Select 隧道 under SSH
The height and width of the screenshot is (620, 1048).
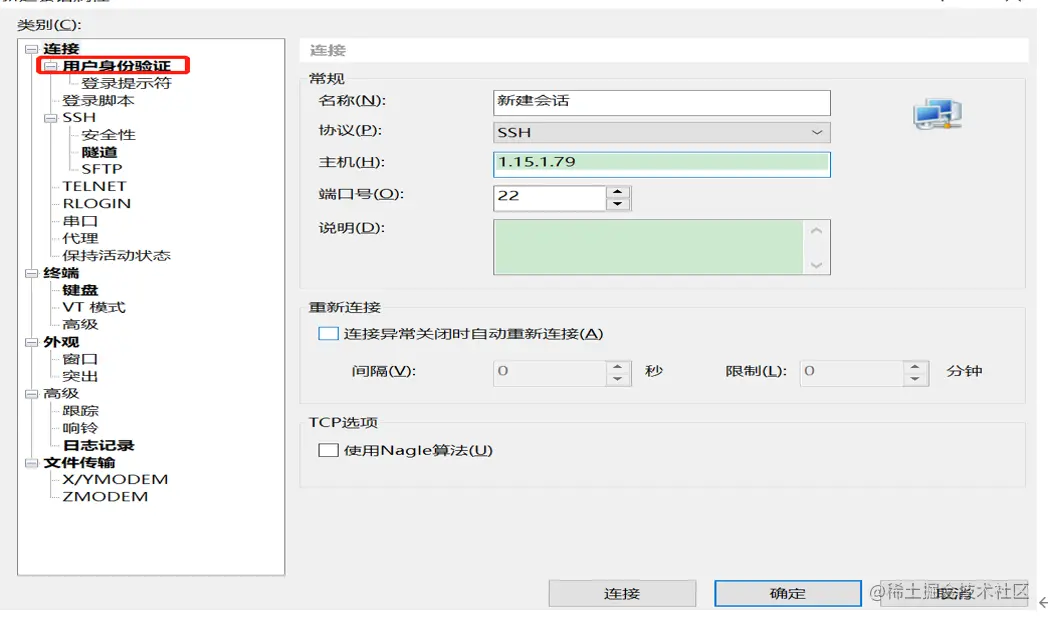pos(99,152)
